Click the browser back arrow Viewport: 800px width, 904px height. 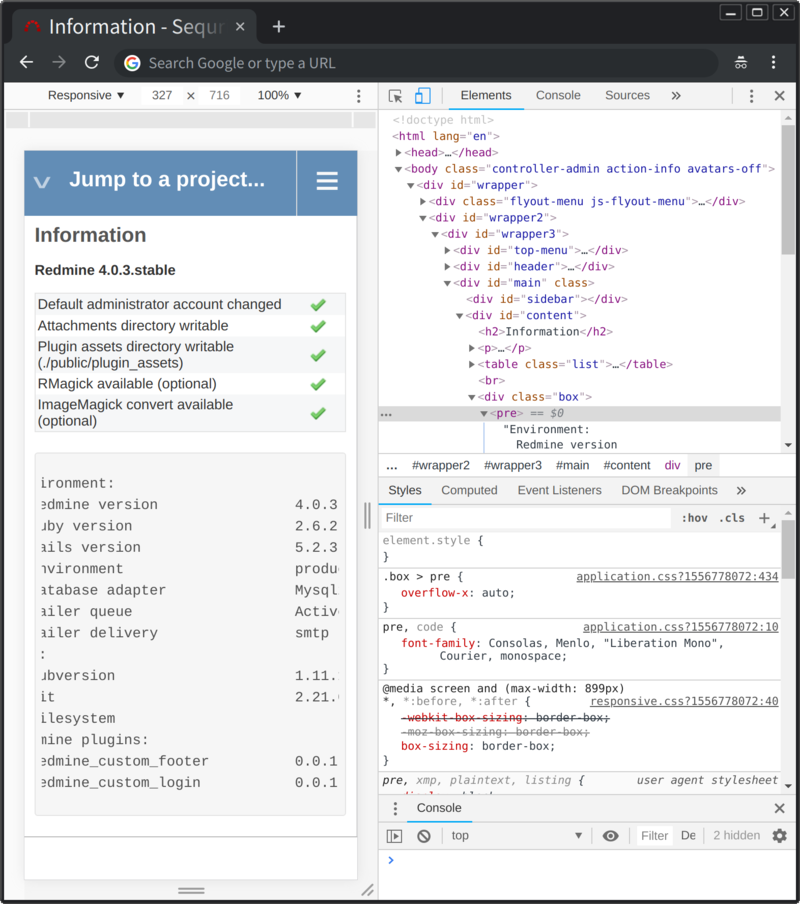point(27,62)
